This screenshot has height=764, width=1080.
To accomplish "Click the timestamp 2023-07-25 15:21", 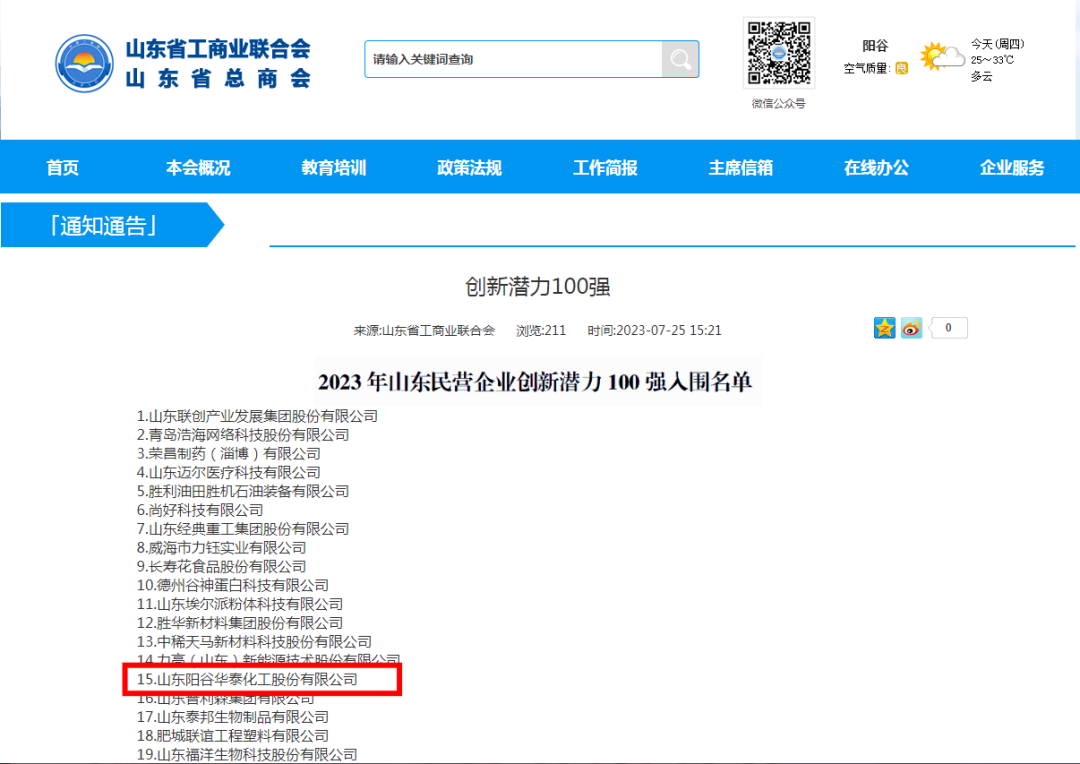I will point(668,331).
